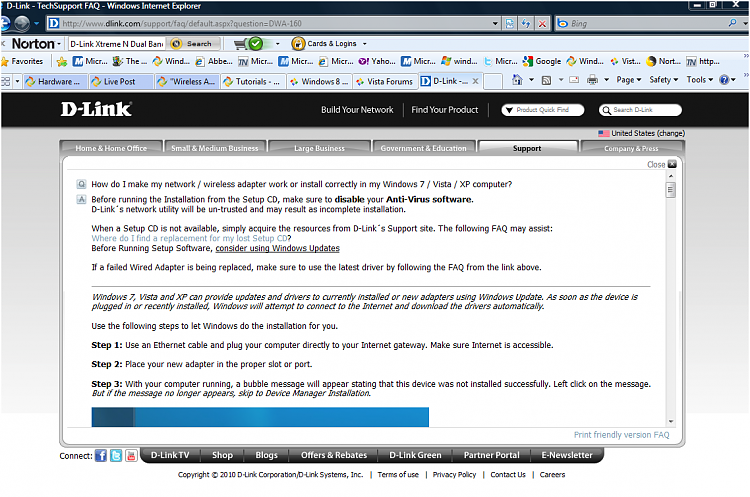Open the Page menu
The image size is (750, 497).
629,80
